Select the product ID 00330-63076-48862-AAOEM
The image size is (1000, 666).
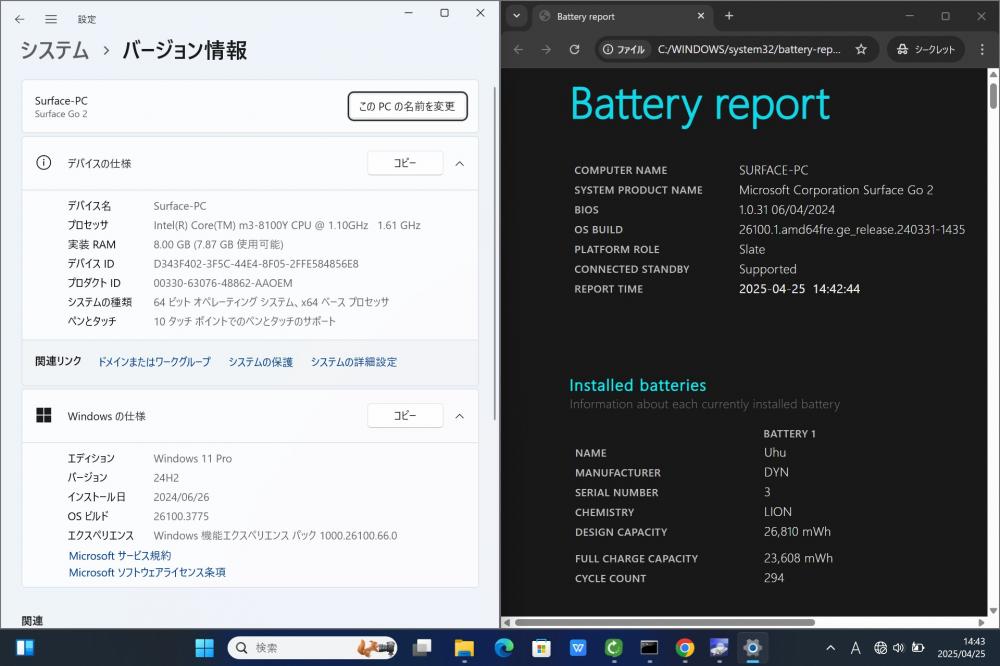click(223, 283)
